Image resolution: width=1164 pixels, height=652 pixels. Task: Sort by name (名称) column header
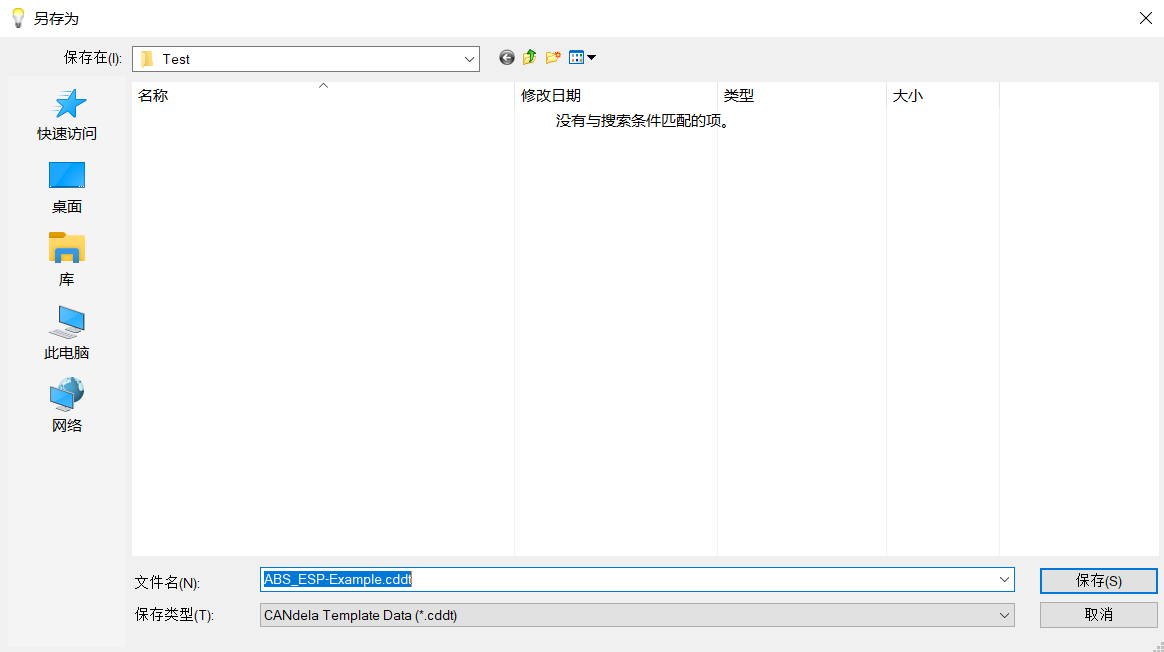pyautogui.click(x=323, y=96)
